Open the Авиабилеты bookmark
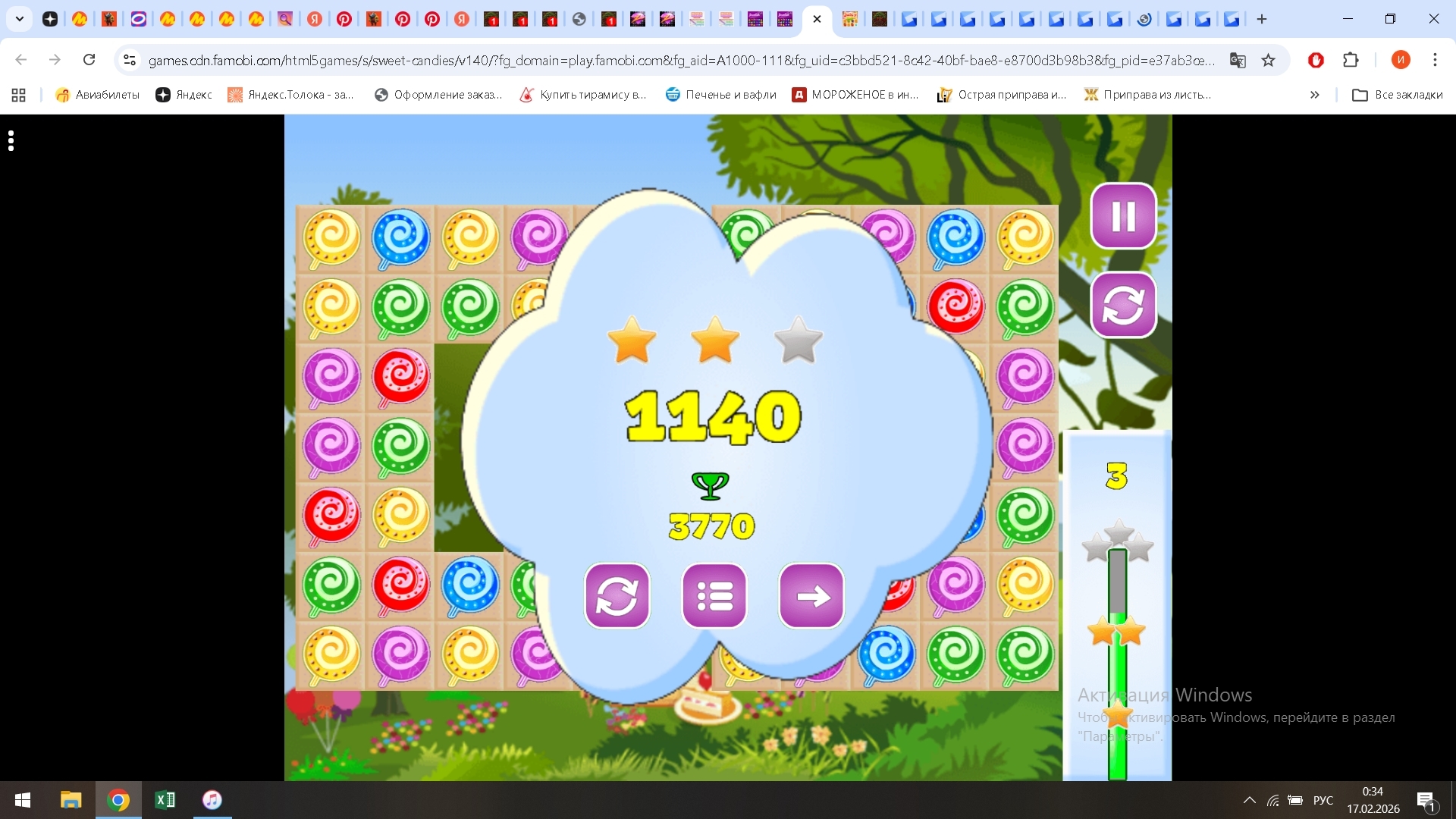This screenshot has width=1456, height=819. pos(98,95)
